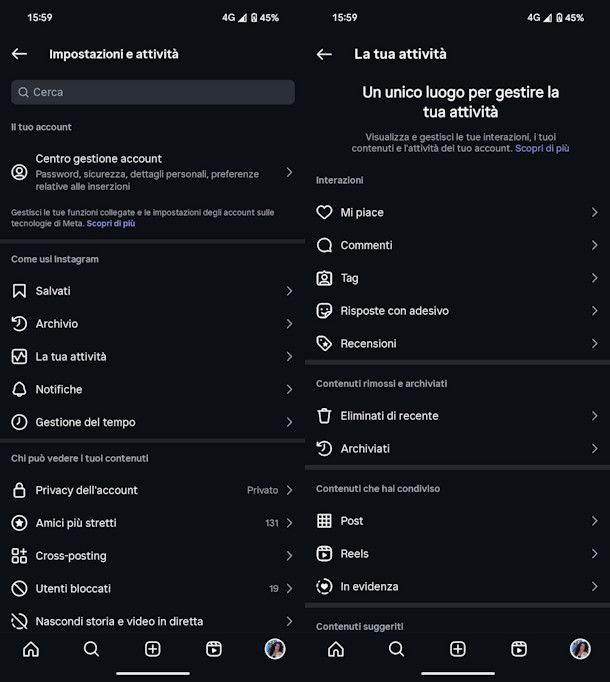Open the right Search tab
This screenshot has height=682, width=610.
396,649
